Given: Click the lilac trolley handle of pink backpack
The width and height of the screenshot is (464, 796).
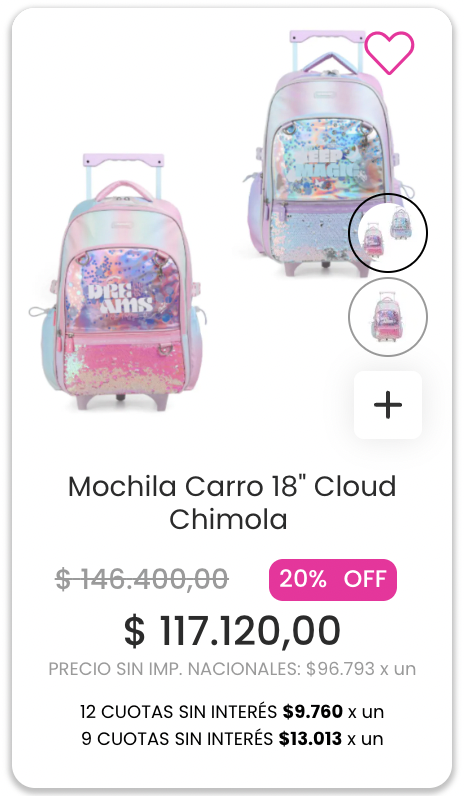Looking at the screenshot, I should point(123,162).
